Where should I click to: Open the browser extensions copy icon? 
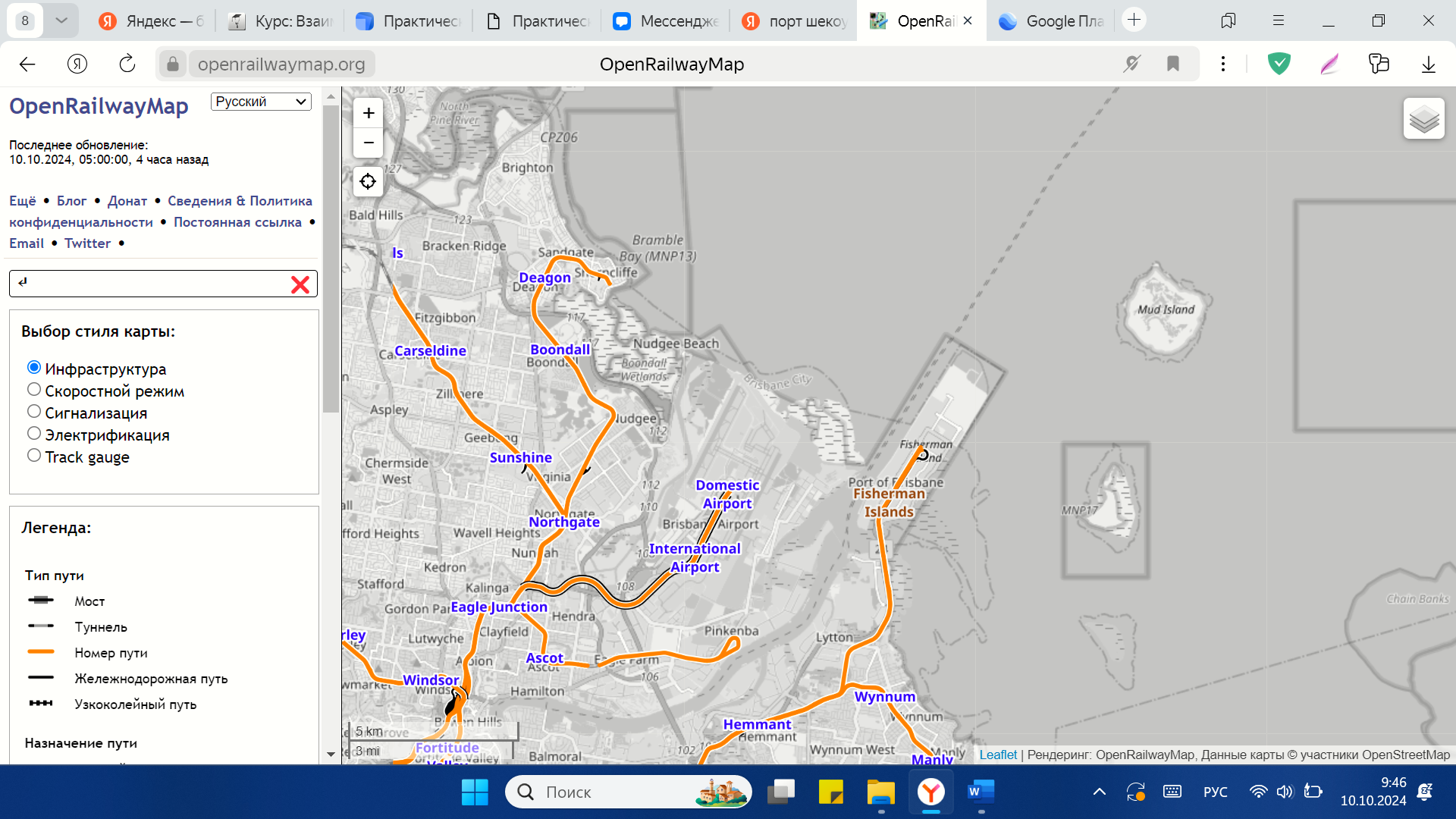tap(1379, 64)
